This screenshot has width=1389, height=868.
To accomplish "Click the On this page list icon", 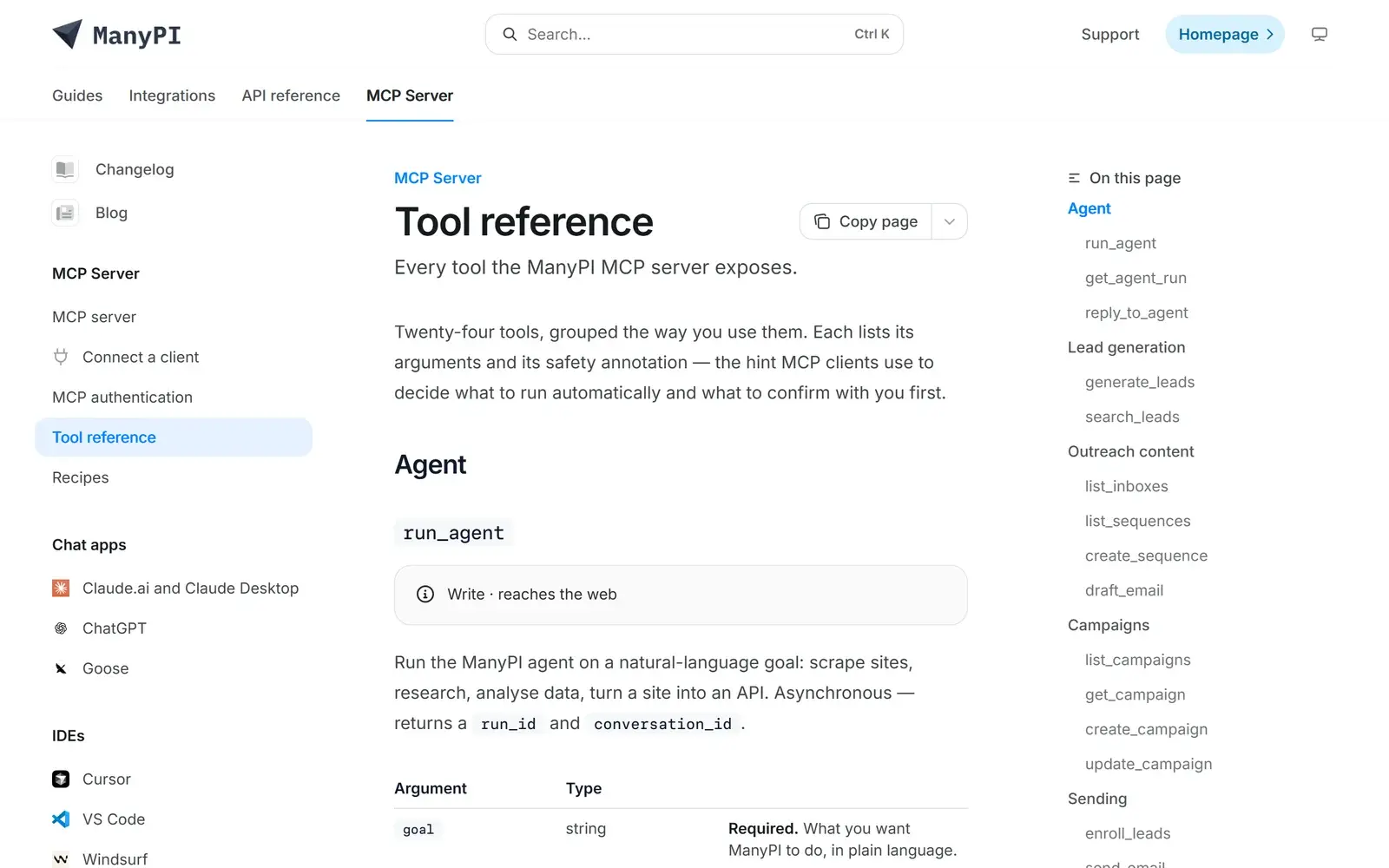I will point(1074,178).
